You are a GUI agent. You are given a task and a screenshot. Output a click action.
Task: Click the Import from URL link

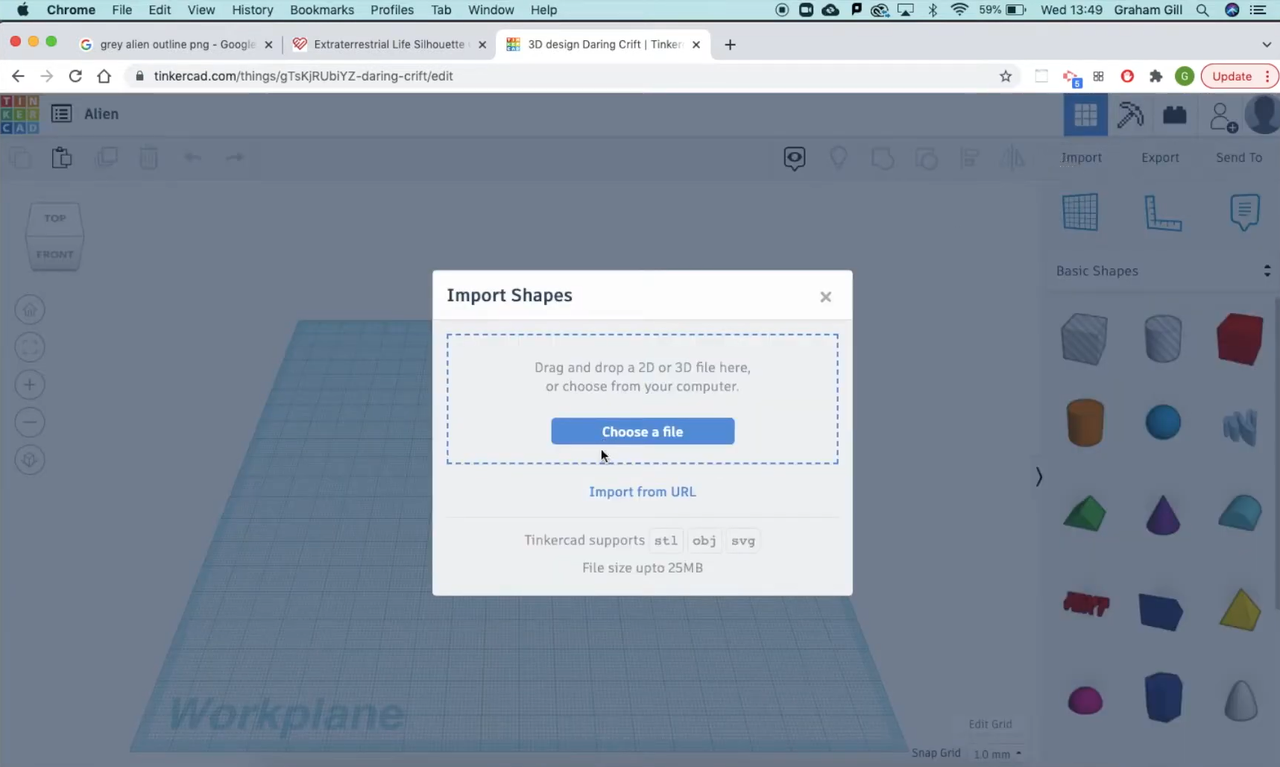[x=642, y=491]
